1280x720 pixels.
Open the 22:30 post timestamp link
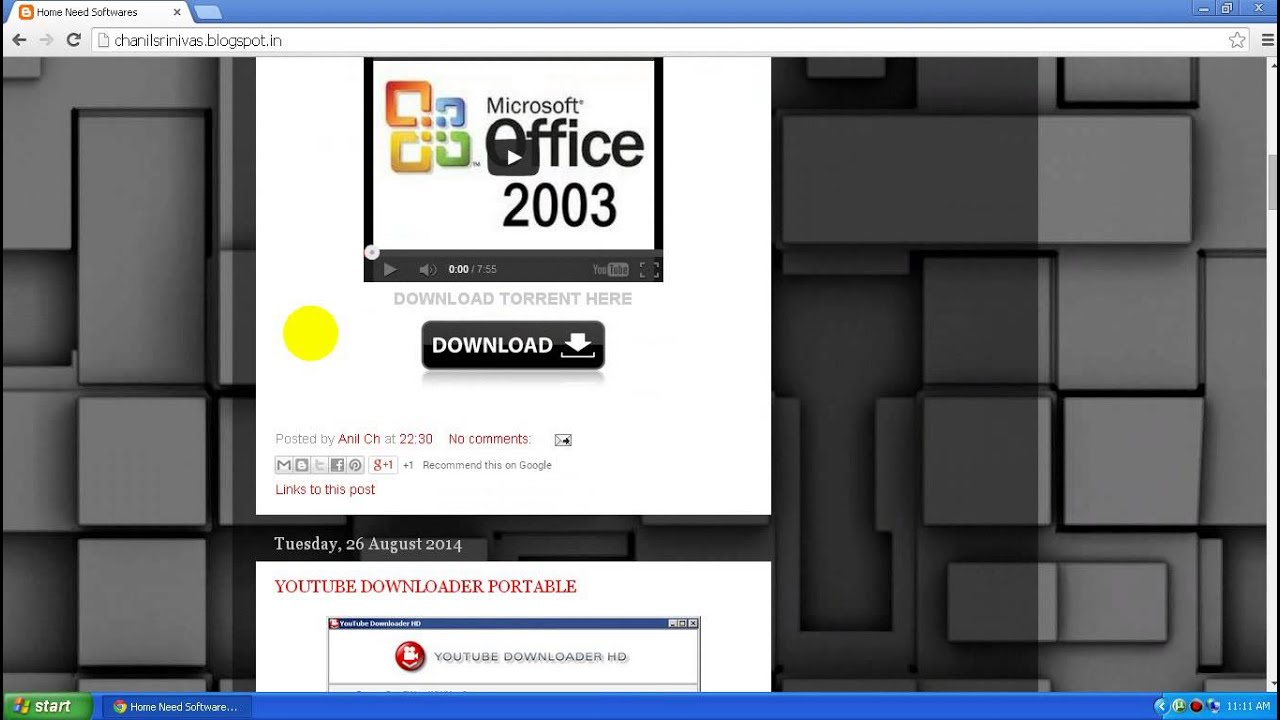point(416,439)
